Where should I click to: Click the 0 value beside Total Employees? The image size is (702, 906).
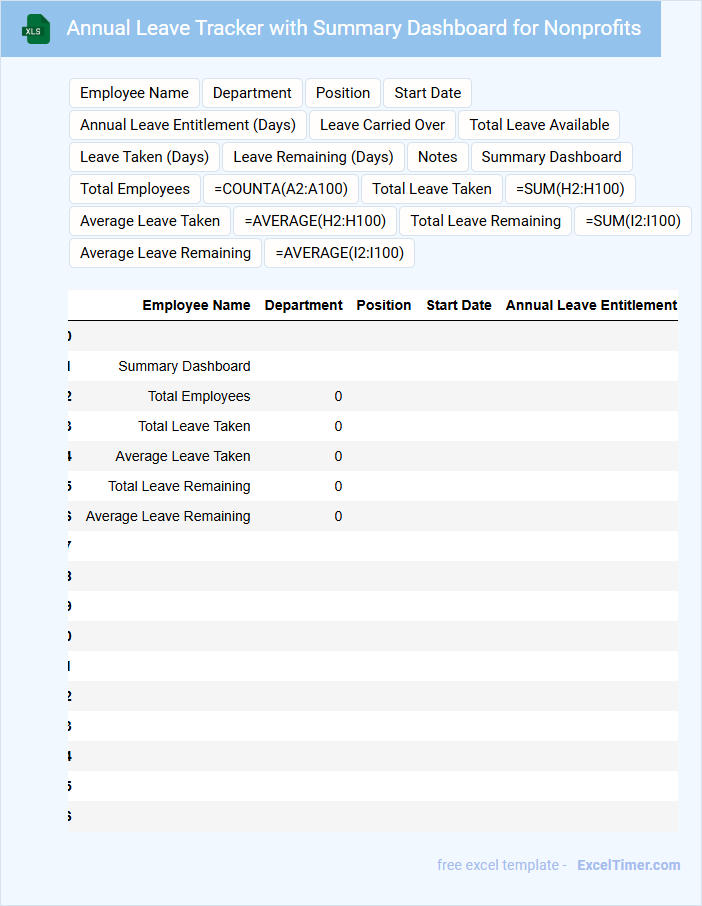coord(338,396)
